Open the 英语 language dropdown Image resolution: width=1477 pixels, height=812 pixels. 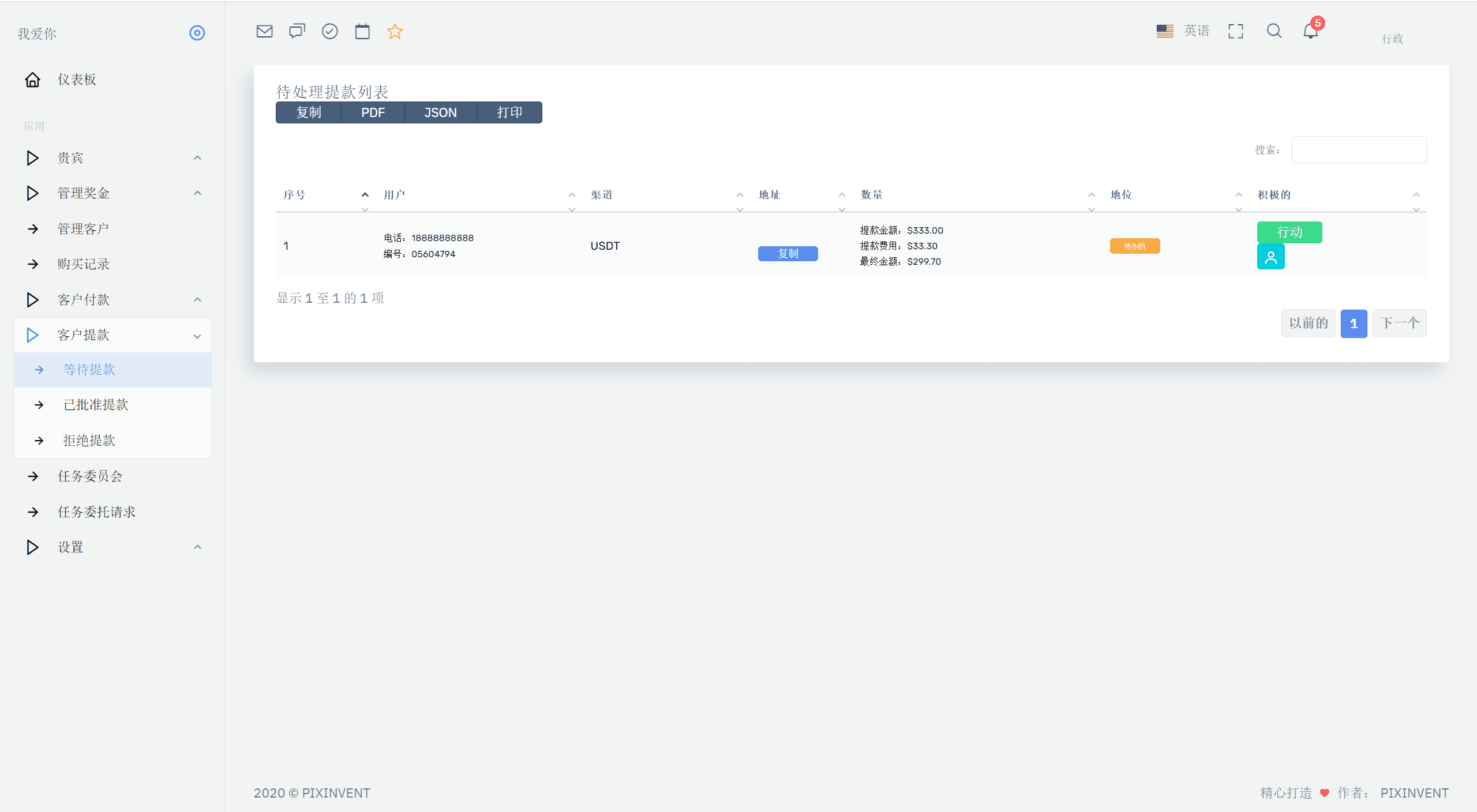[x=1183, y=31]
